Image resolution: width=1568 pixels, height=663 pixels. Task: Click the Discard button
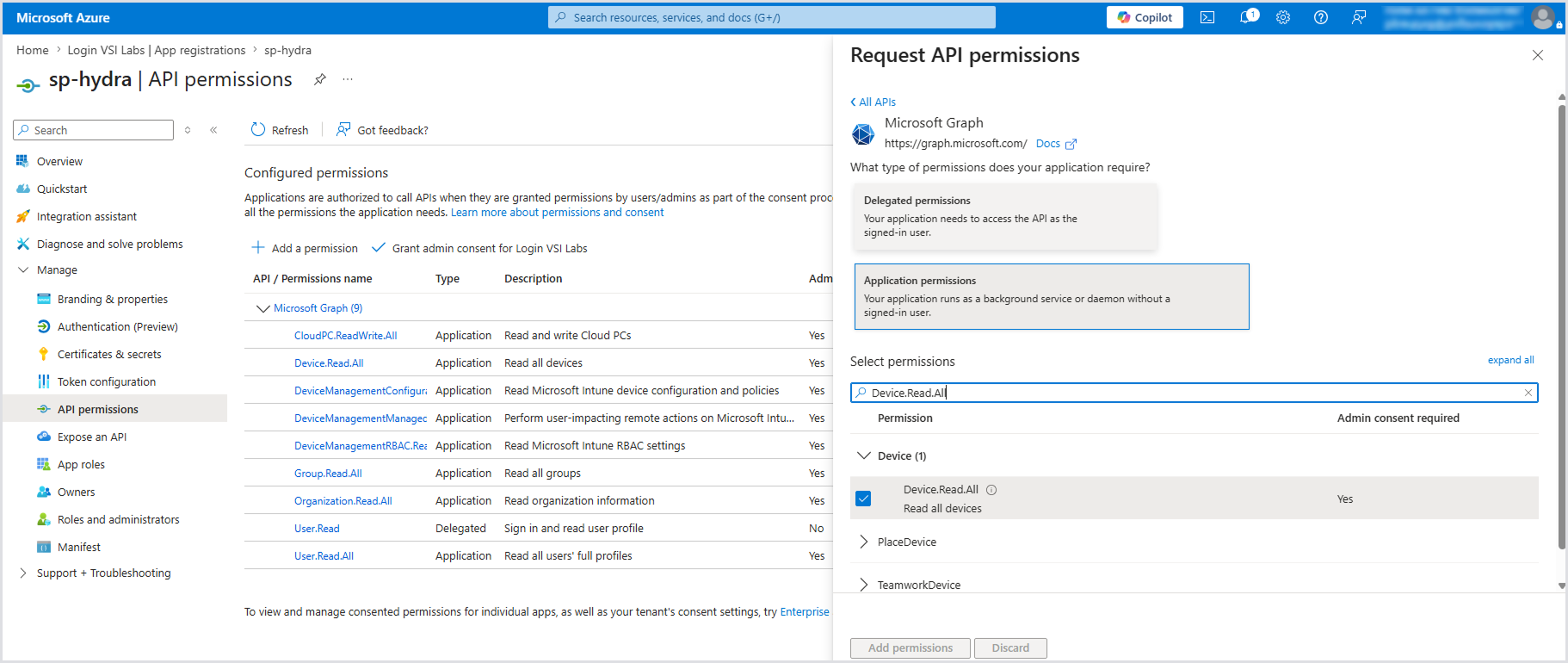click(x=1010, y=648)
